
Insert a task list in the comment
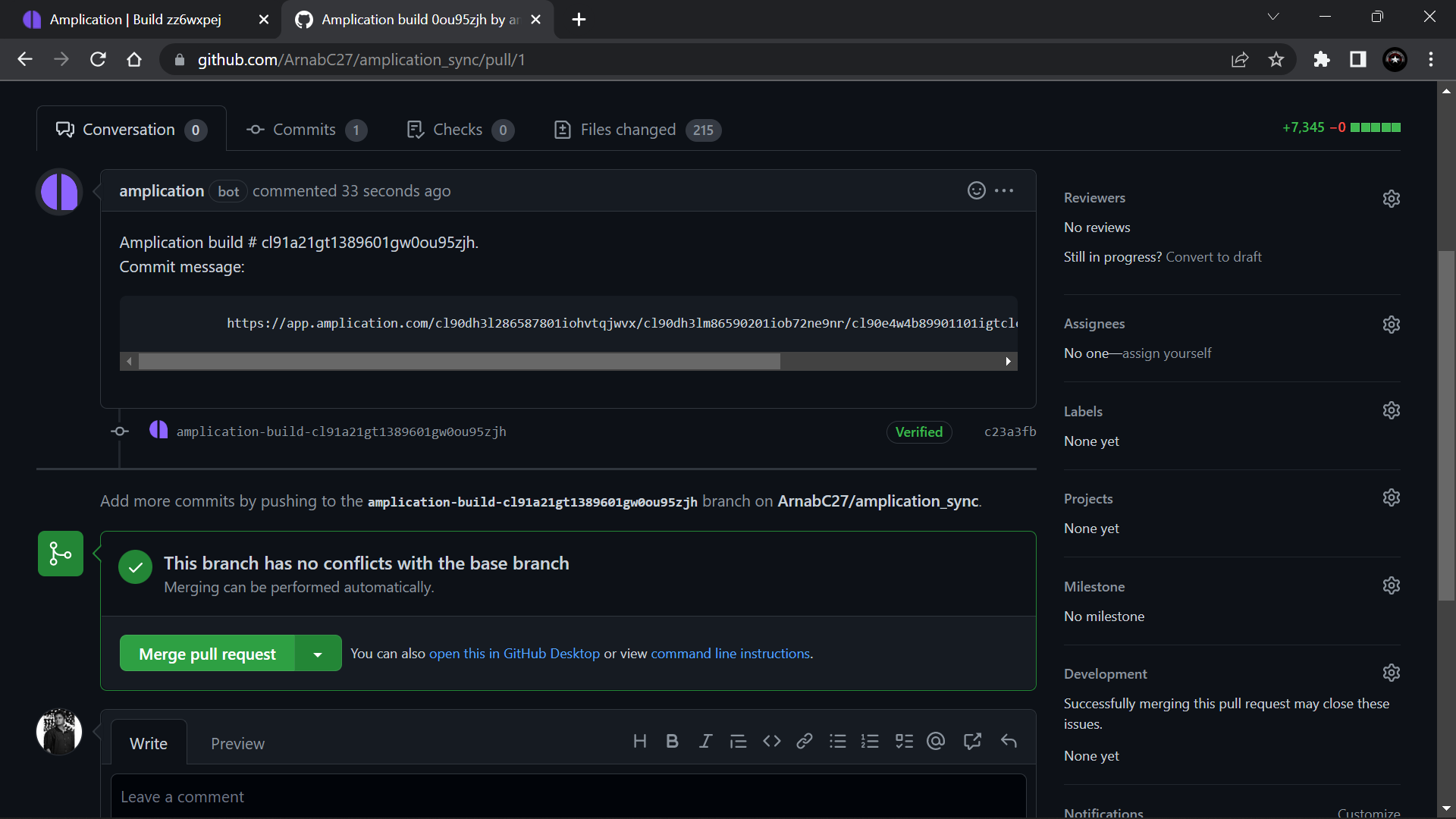904,741
